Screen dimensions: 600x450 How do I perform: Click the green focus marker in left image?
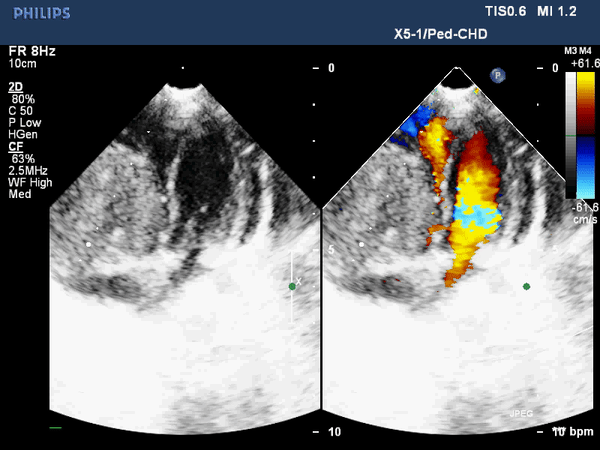(292, 286)
